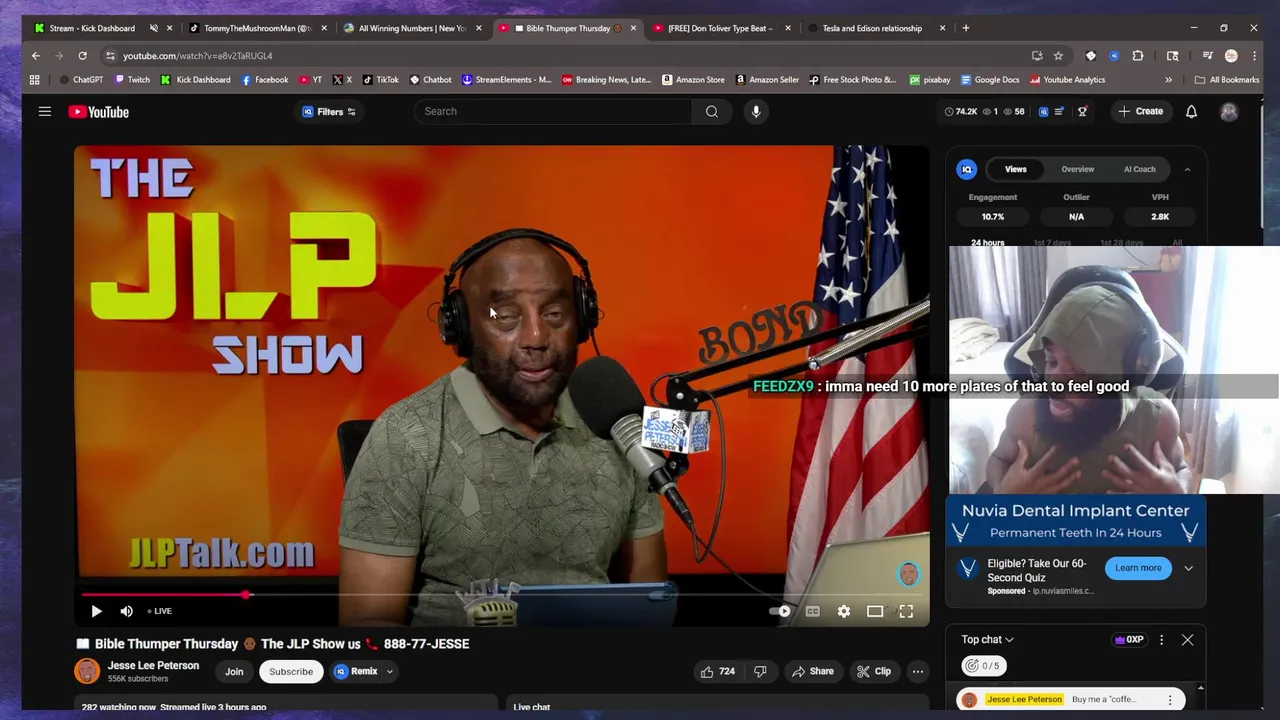This screenshot has width=1280, height=720.
Task: Open the Chrome apps grid in bookmarks bar
Action: point(34,80)
